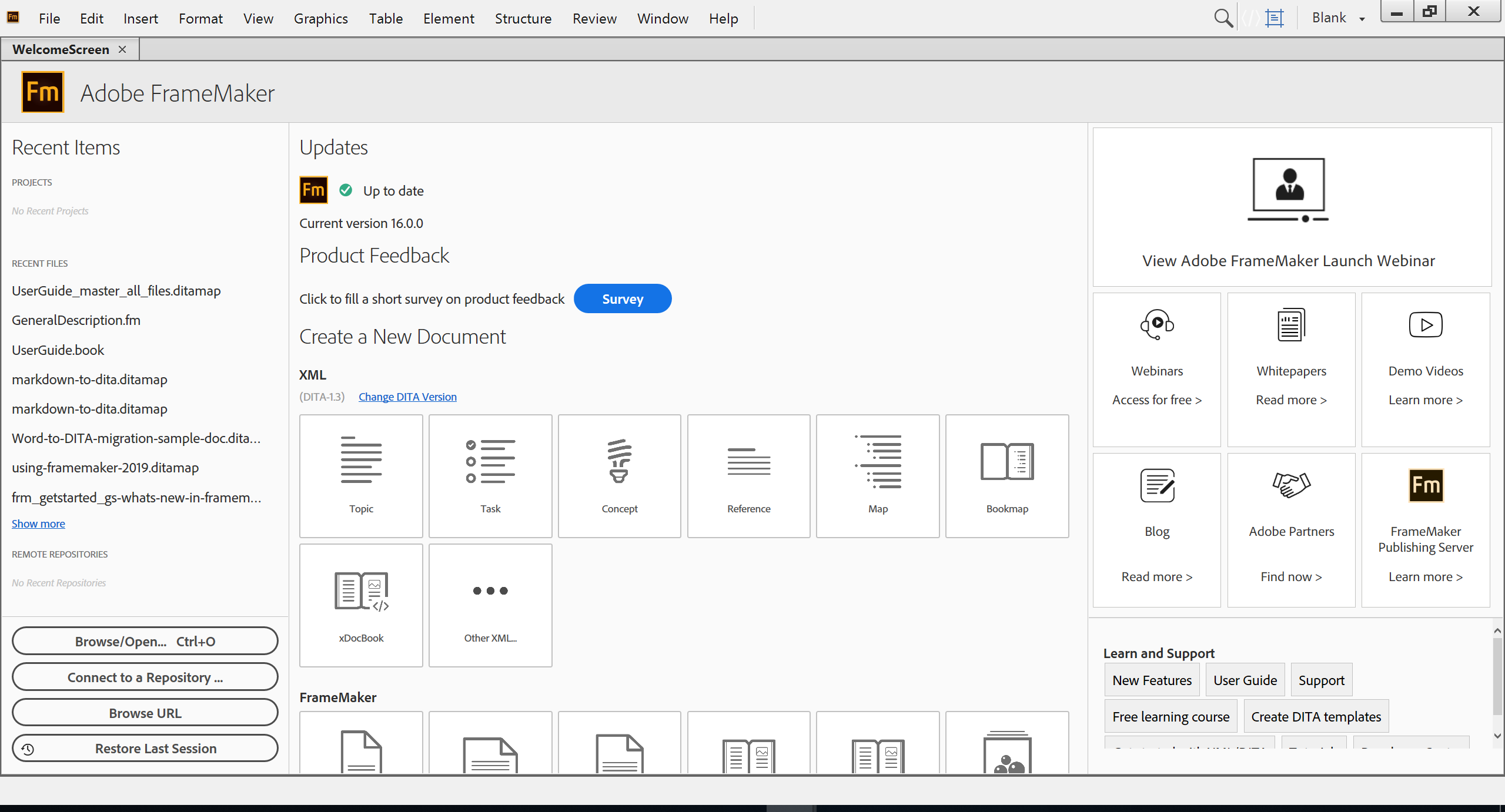Open the Structure menu
The width and height of the screenshot is (1505, 812).
click(x=523, y=18)
